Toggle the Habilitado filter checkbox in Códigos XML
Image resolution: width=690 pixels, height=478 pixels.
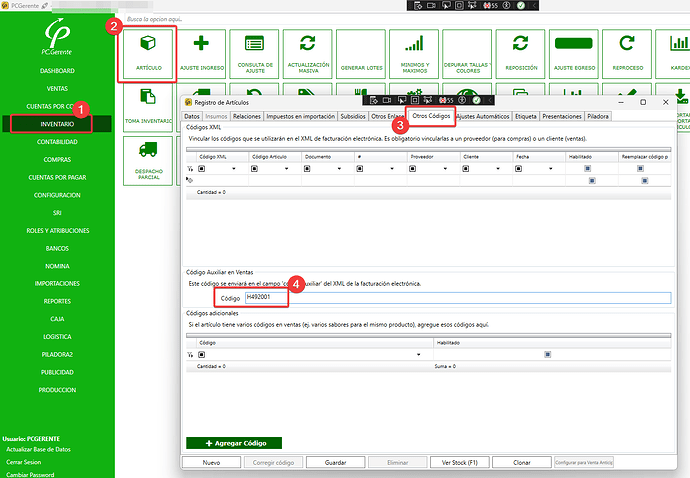591,169
